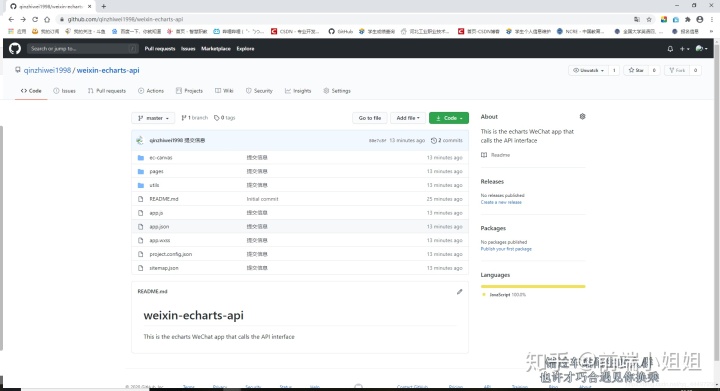Click the Initial commit message

(x=262, y=199)
